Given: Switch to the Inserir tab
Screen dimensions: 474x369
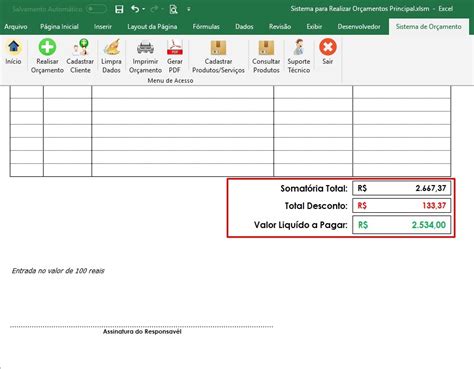Looking at the screenshot, I should pyautogui.click(x=103, y=27).
